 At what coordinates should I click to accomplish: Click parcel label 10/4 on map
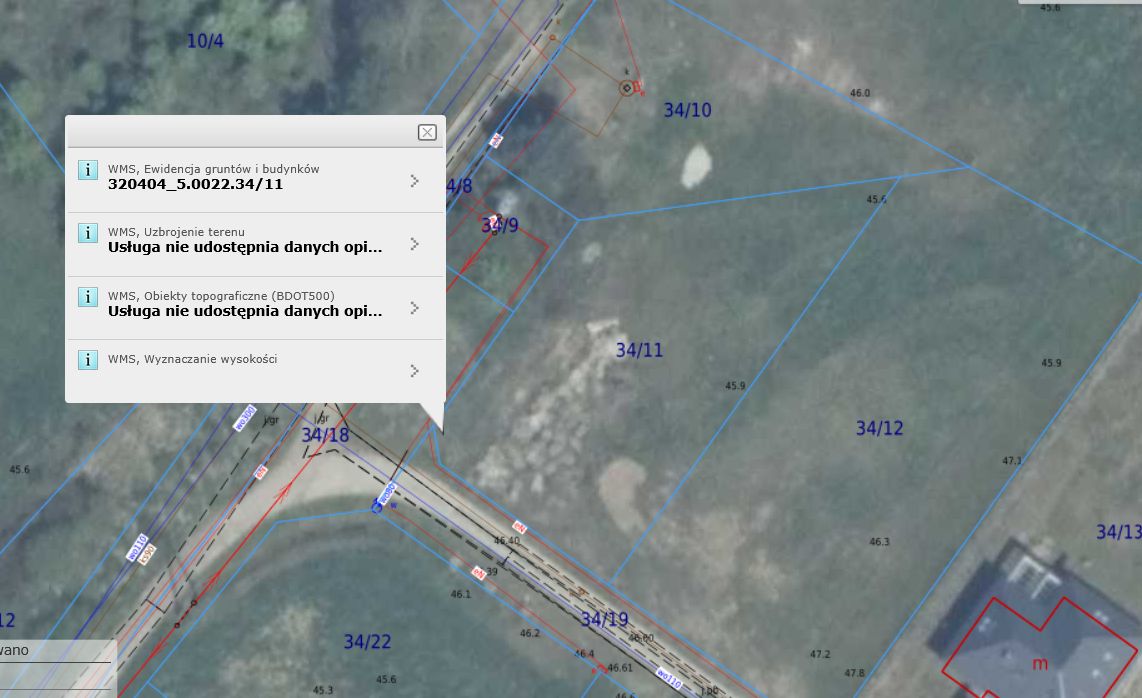[205, 41]
